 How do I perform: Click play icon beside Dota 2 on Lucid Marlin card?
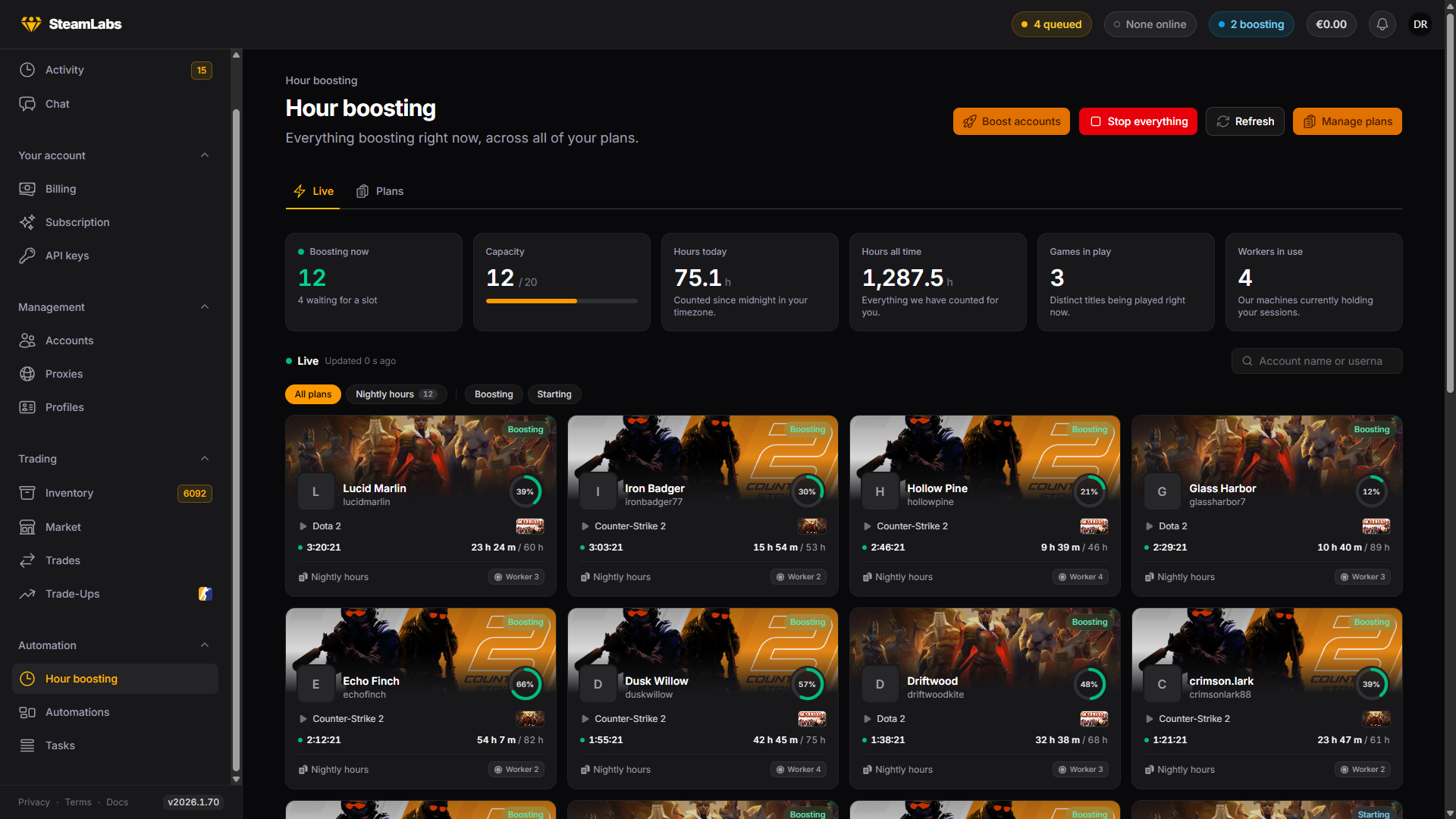coord(303,526)
